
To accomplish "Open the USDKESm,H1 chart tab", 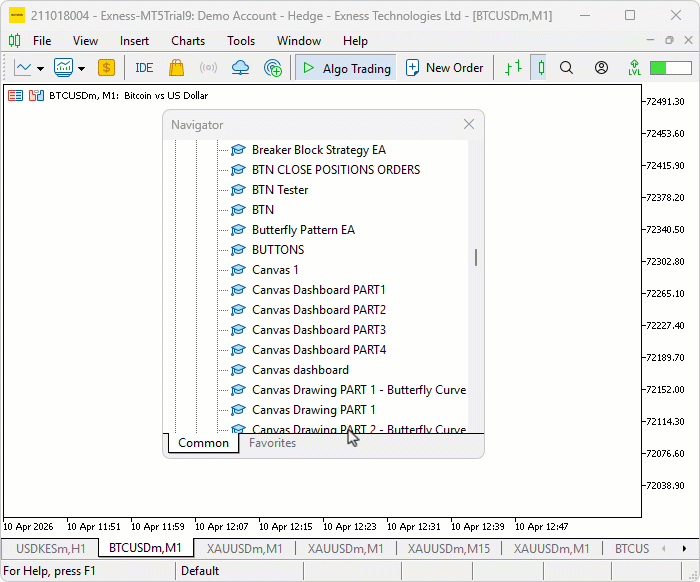I will coord(50,548).
